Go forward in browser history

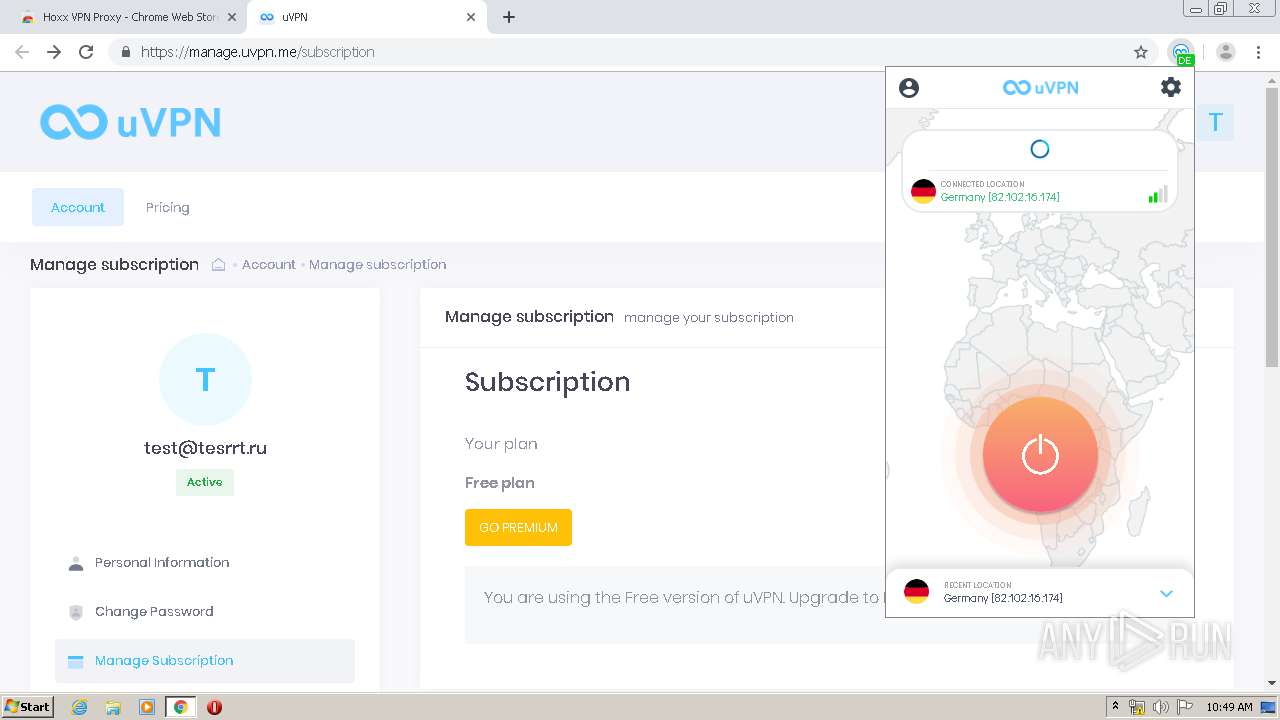(x=54, y=52)
